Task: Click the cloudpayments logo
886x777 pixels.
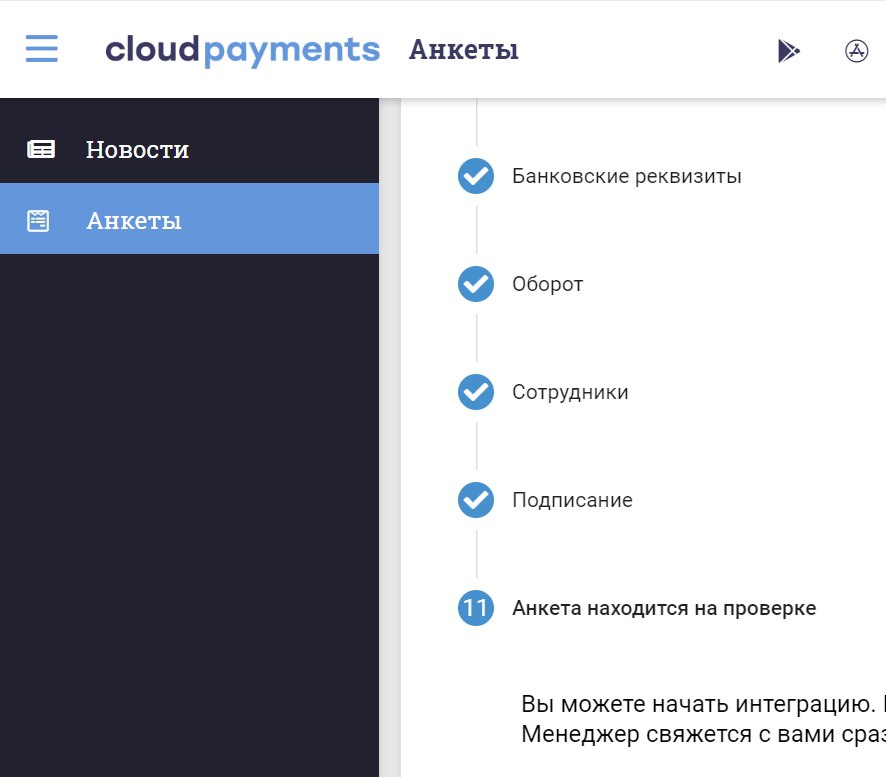Action: pos(242,50)
